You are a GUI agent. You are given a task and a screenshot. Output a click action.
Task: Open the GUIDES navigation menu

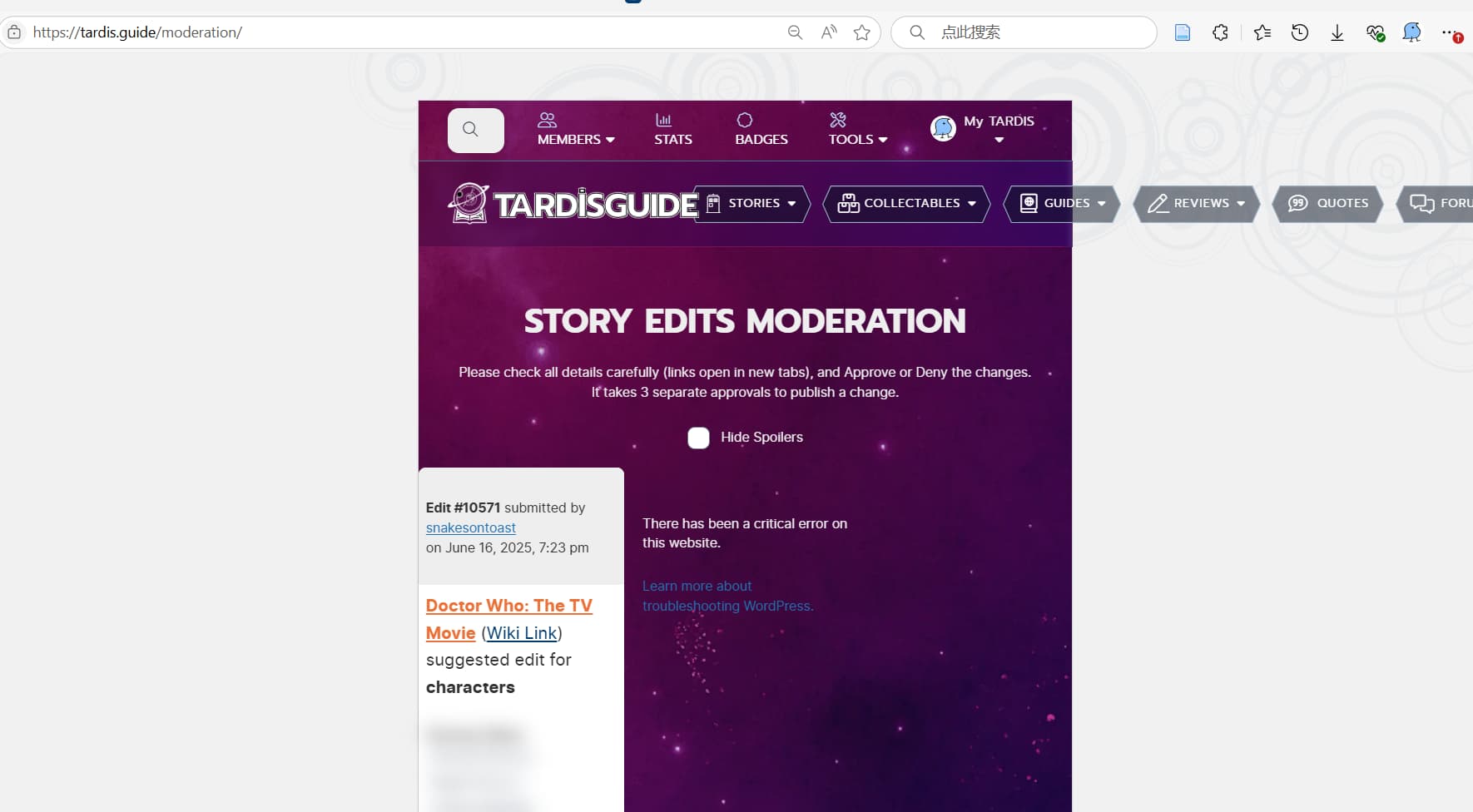pyautogui.click(x=1062, y=204)
